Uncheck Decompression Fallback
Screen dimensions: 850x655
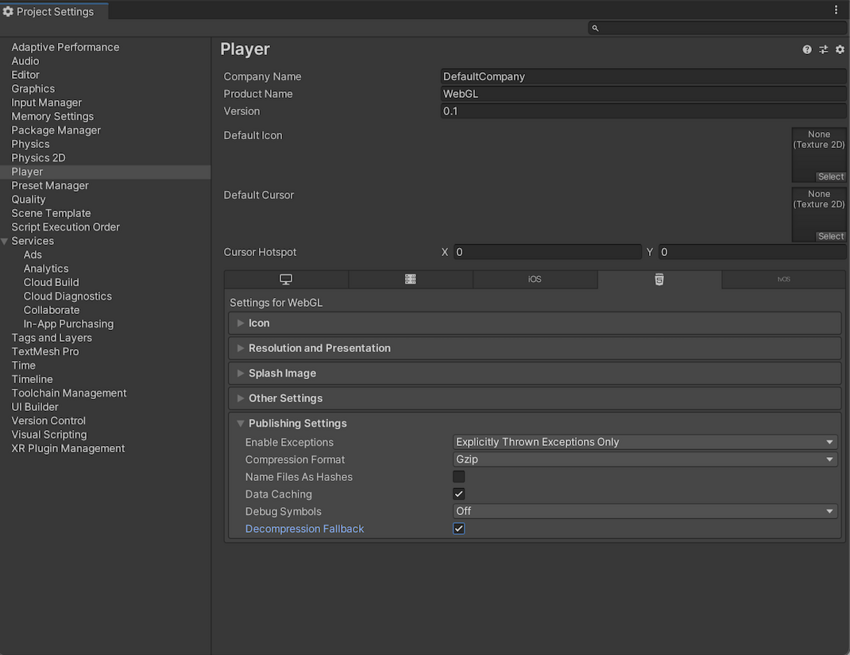pos(458,528)
